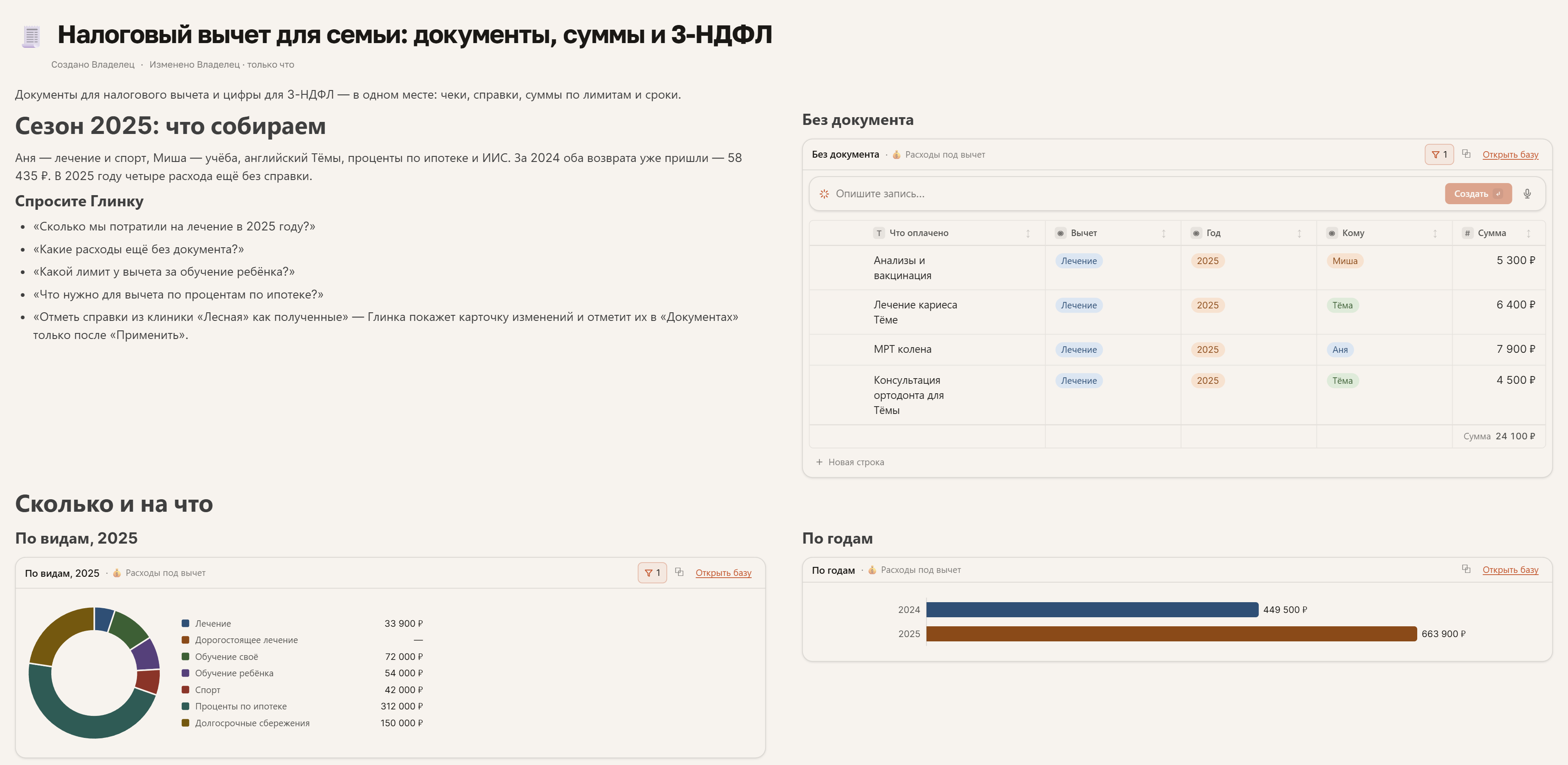Click the AI sparkle icon in input
Image resolution: width=1568 pixels, height=765 pixels.
[x=824, y=193]
